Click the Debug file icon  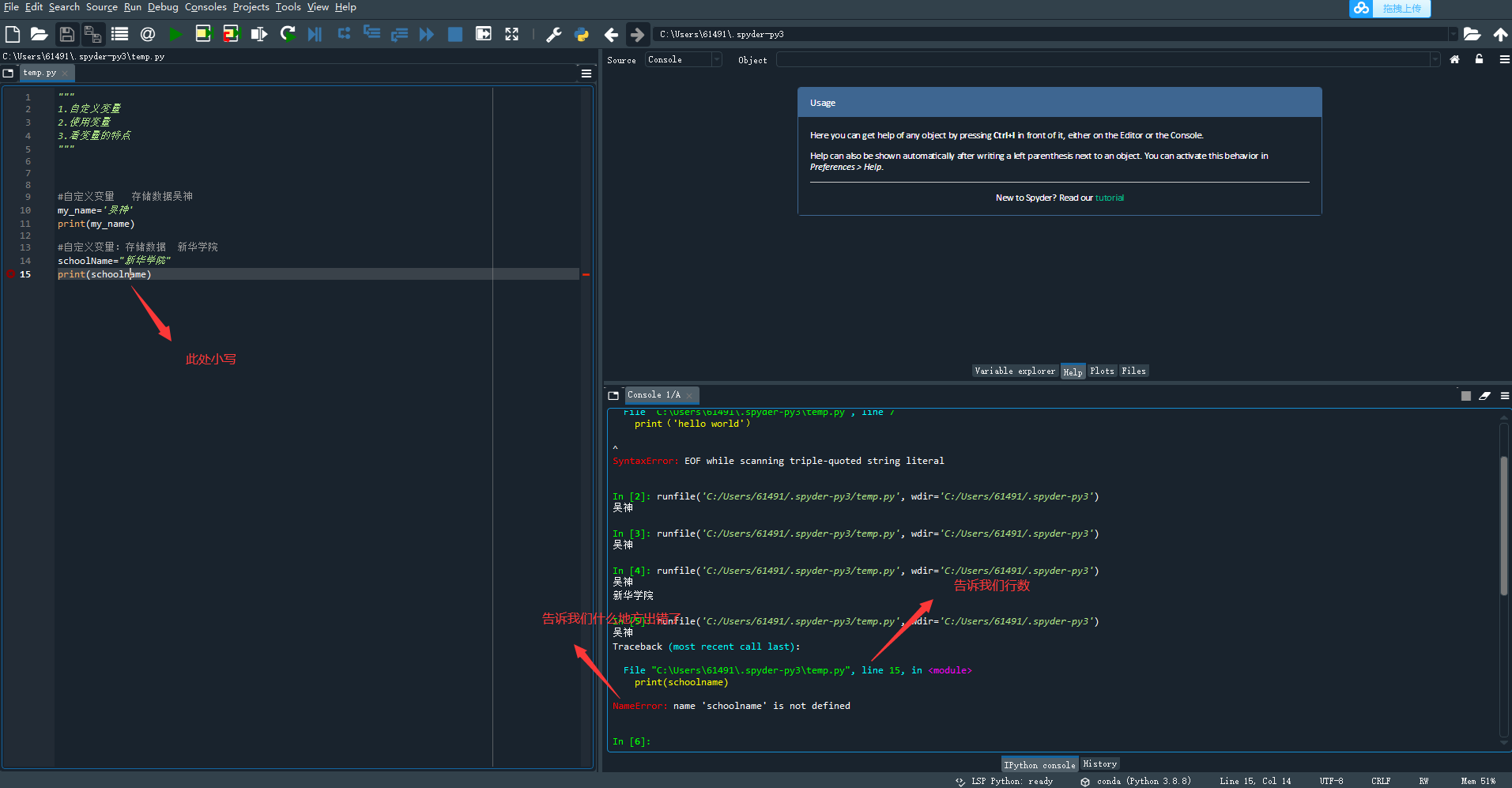[x=315, y=34]
